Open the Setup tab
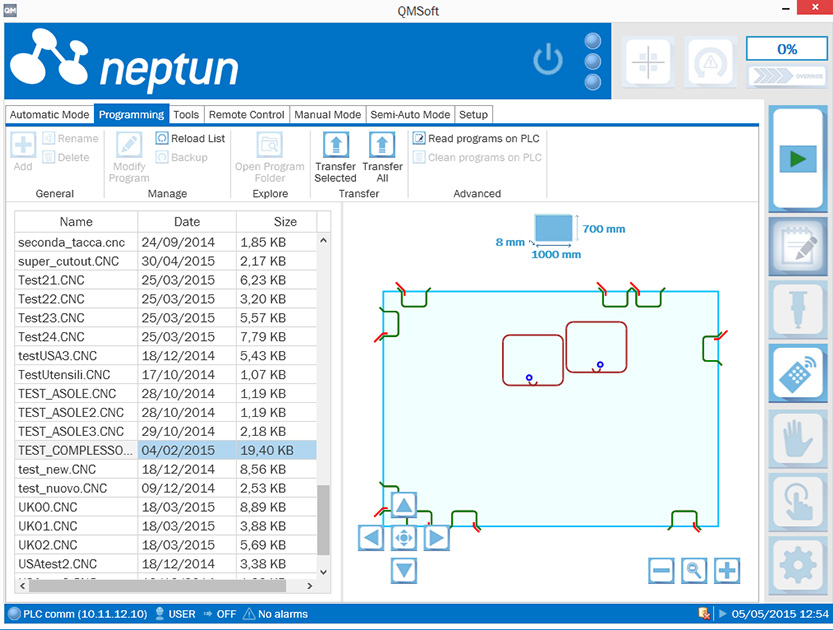The image size is (833, 630). (x=473, y=115)
